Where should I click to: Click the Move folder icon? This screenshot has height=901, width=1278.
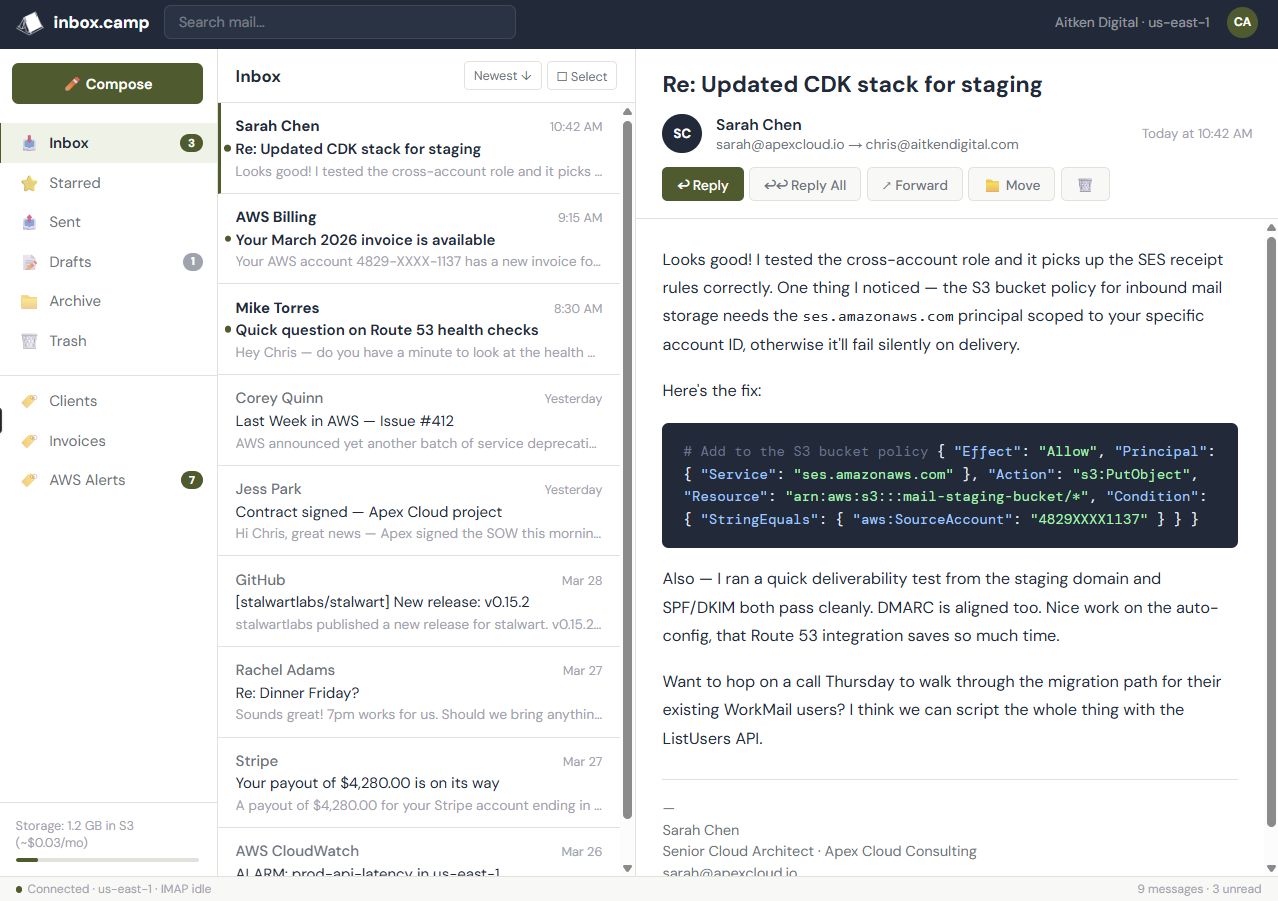pos(992,184)
